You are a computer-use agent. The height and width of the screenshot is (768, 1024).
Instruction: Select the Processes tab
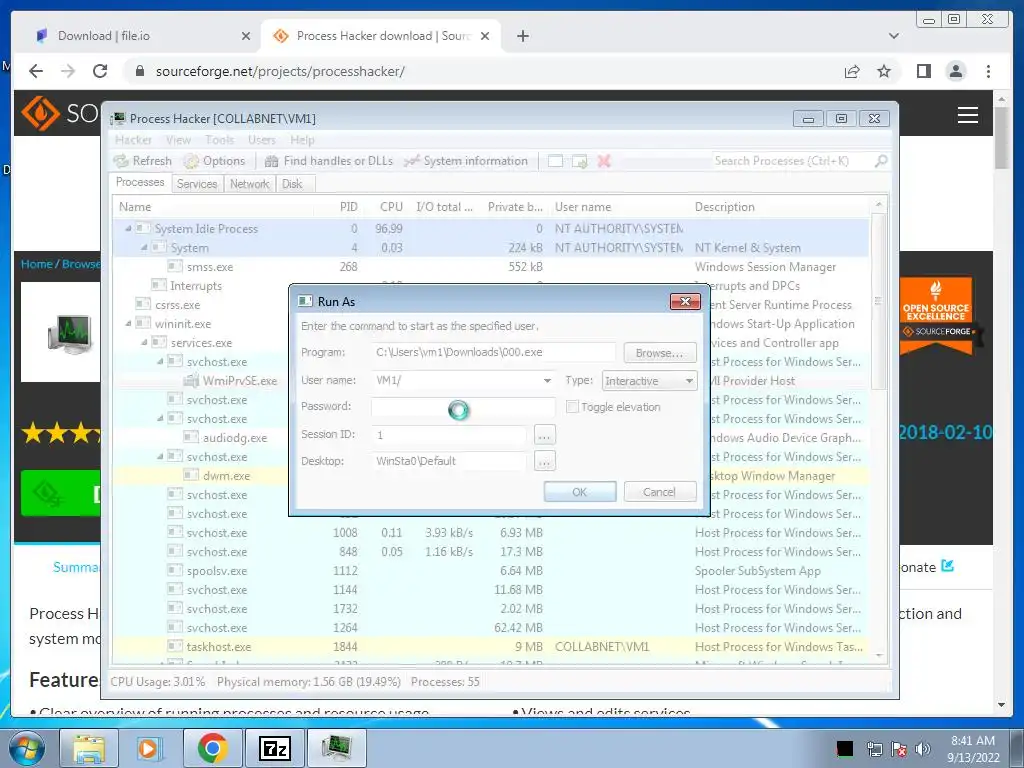(x=140, y=182)
